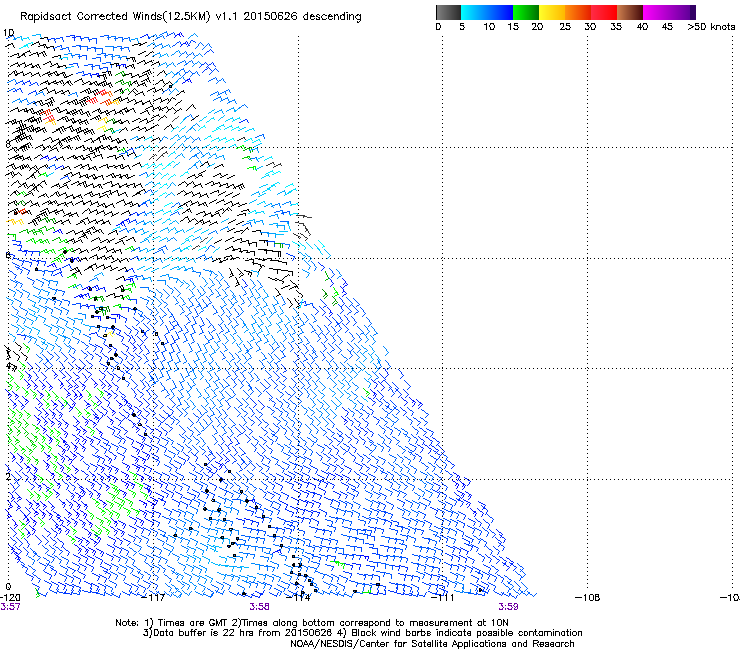Click the '25' label on color scale
The width and height of the screenshot is (740, 650).
(x=565, y=27)
